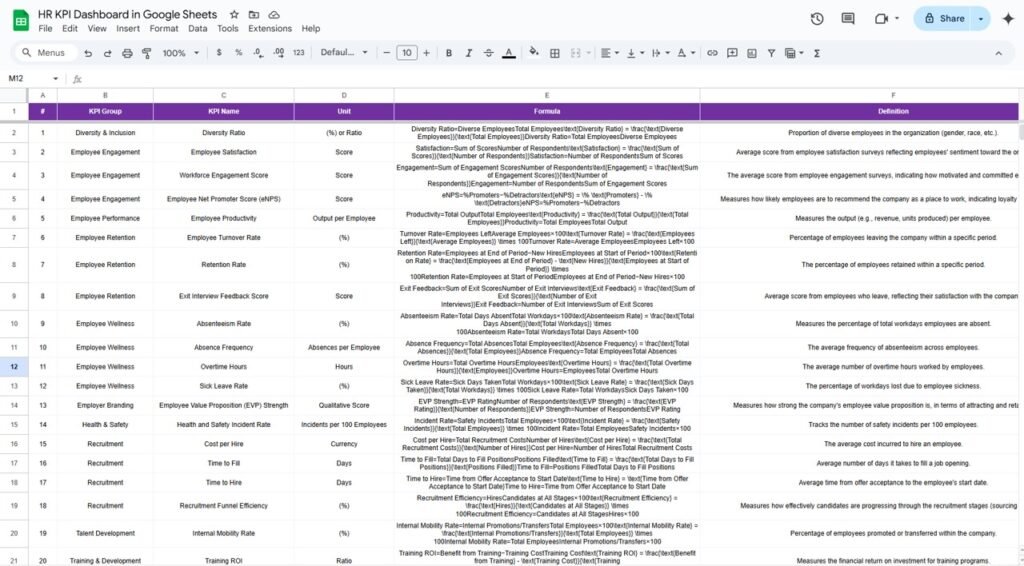Click the merge cells icon
1024x566 pixels.
pyautogui.click(x=575, y=53)
